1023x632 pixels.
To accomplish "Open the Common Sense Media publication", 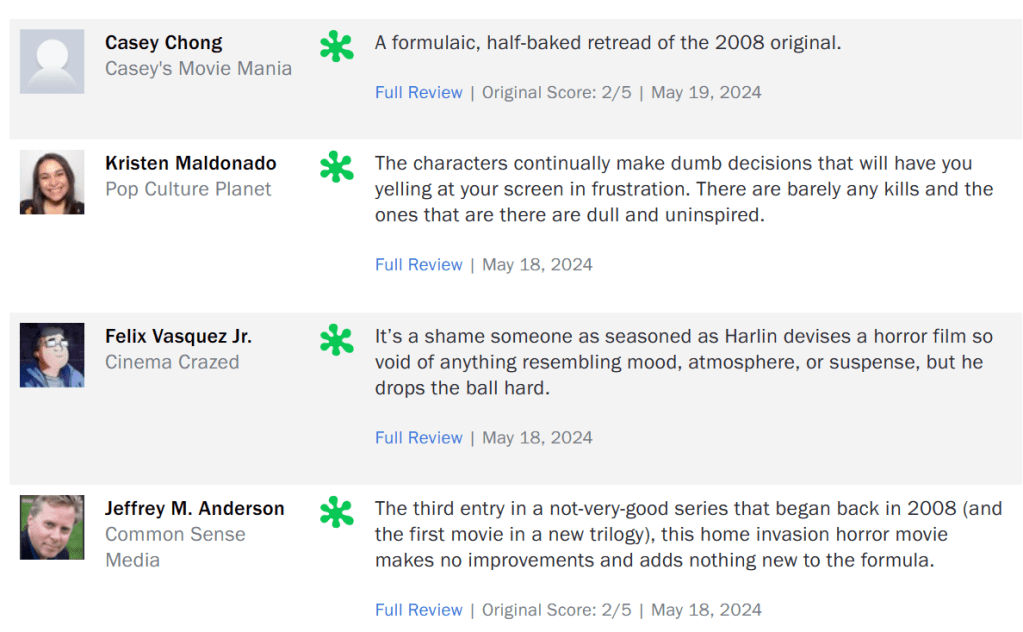I will [175, 535].
